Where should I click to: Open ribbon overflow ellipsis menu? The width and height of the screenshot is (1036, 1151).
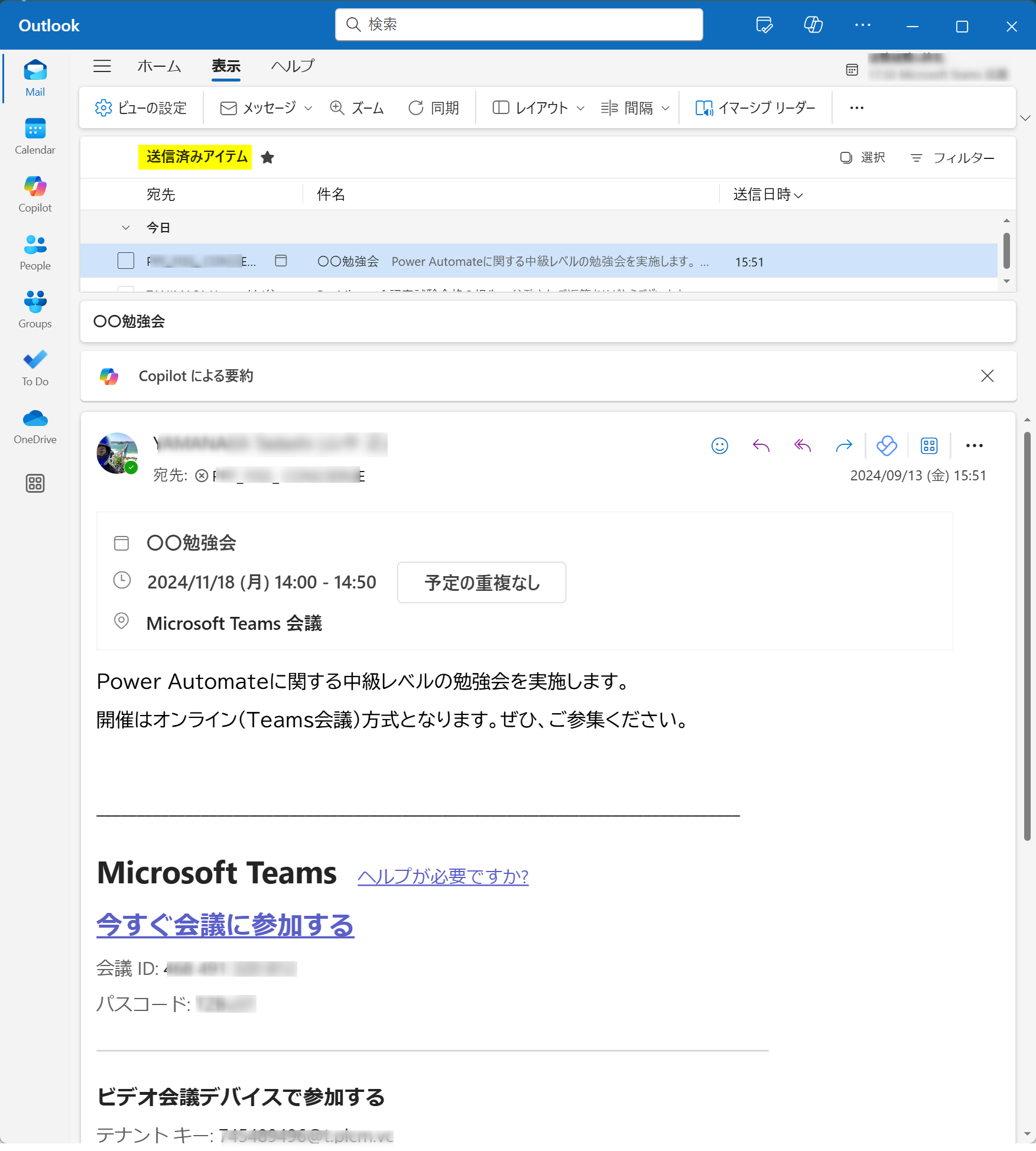coord(856,108)
